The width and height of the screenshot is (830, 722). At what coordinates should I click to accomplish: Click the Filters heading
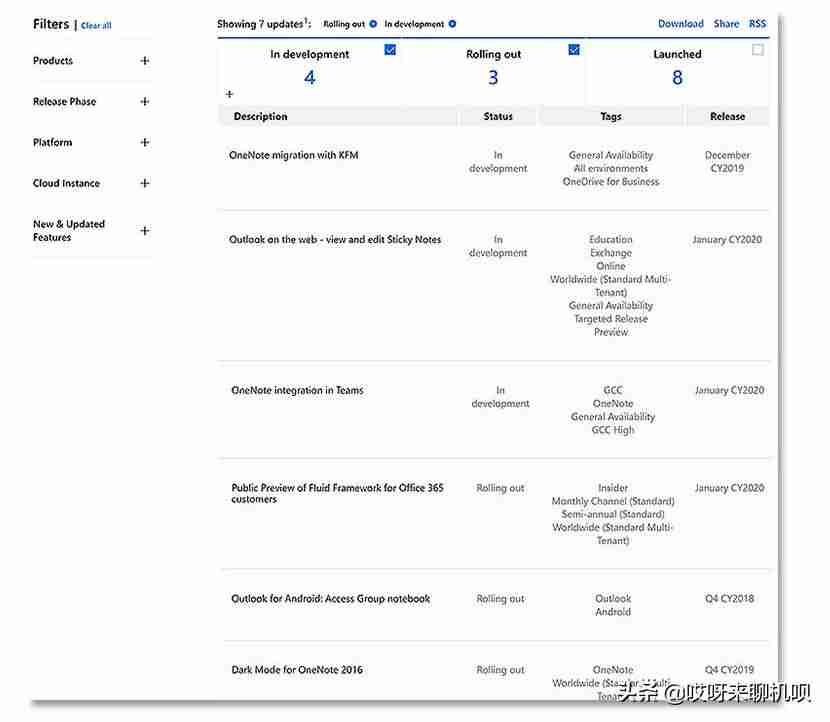click(x=51, y=24)
